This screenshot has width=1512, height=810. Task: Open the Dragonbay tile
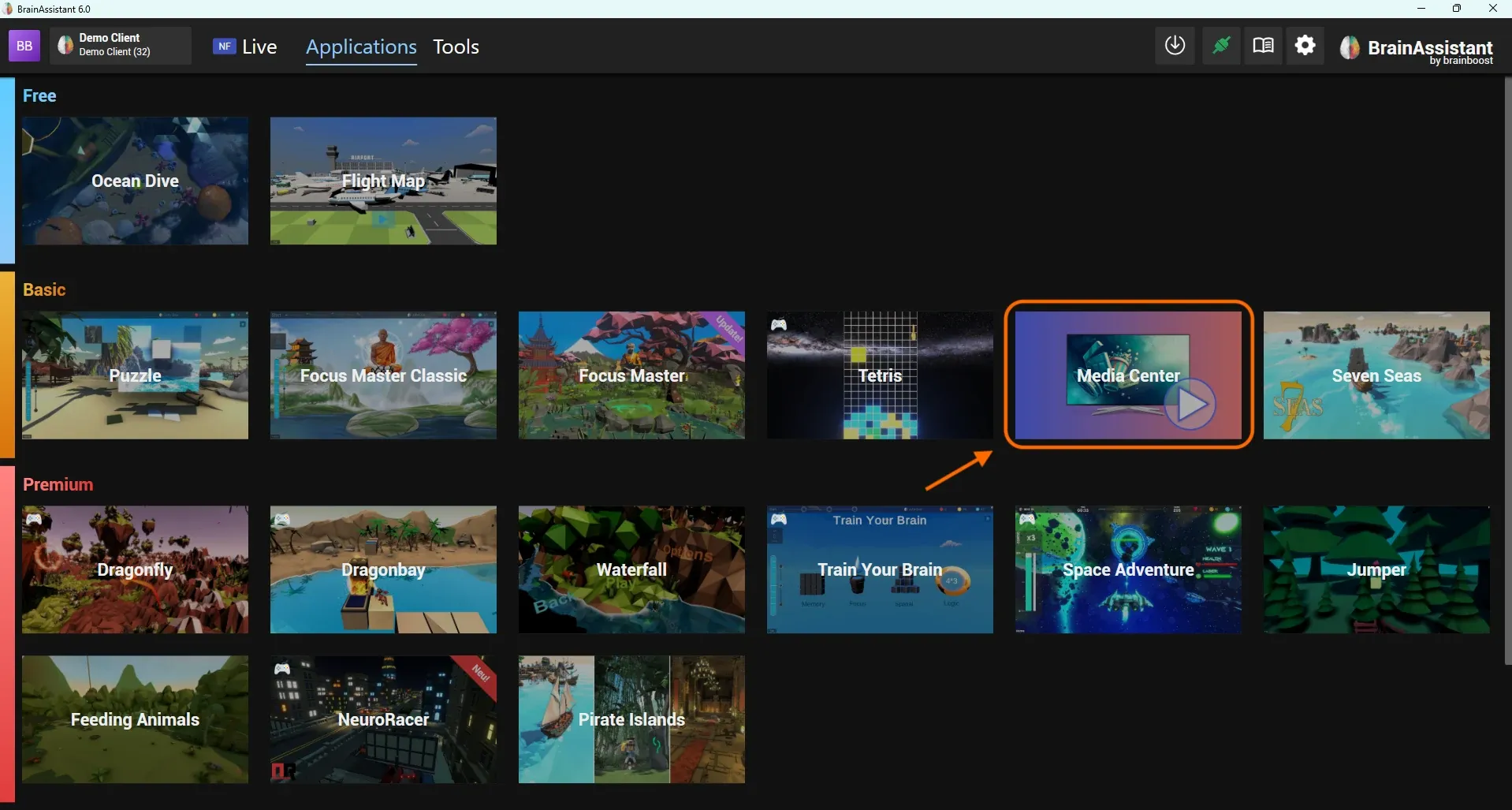[x=383, y=569]
